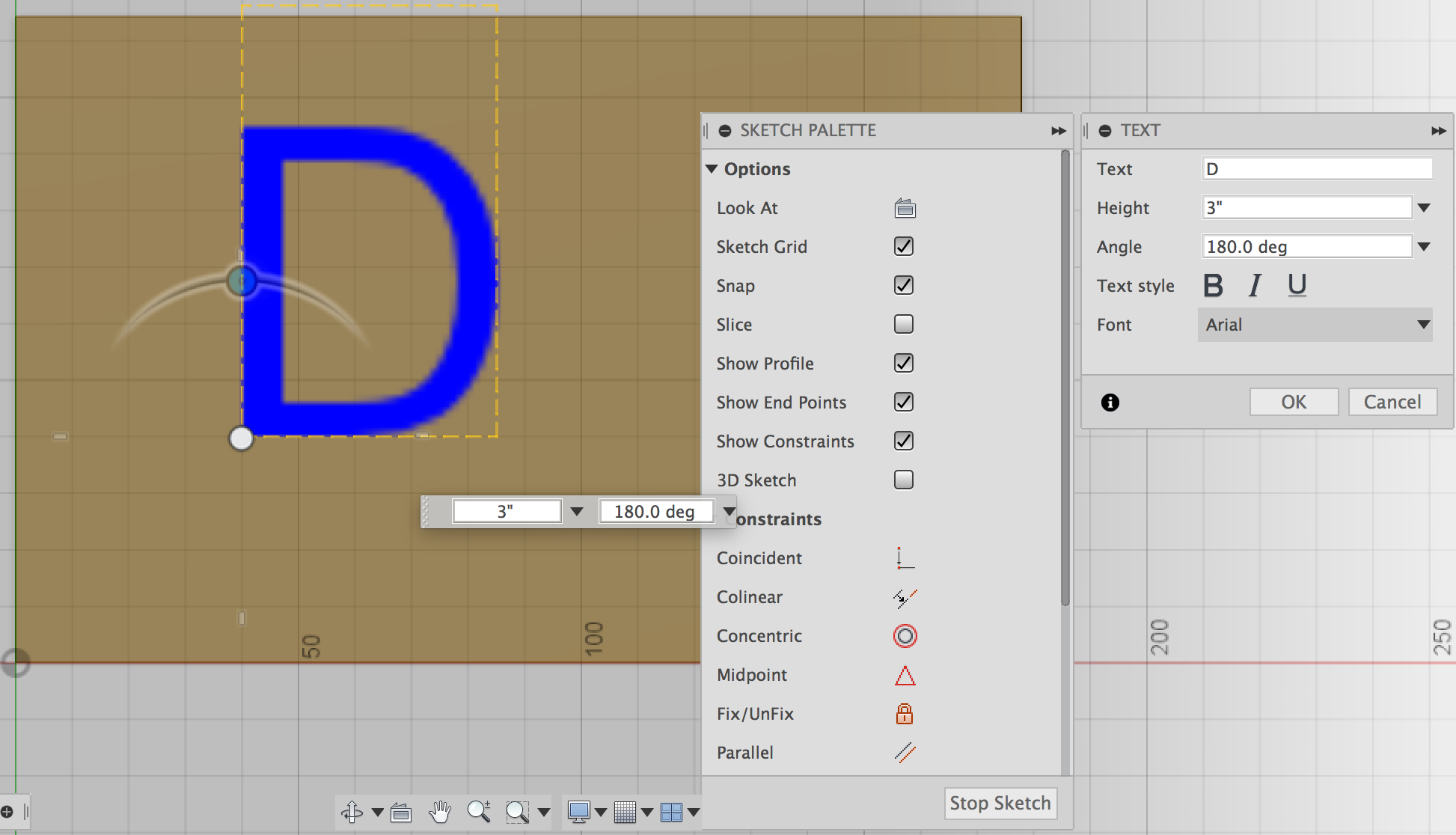Select the Concentric constraint icon
Viewport: 1456px width, 835px height.
905,636
